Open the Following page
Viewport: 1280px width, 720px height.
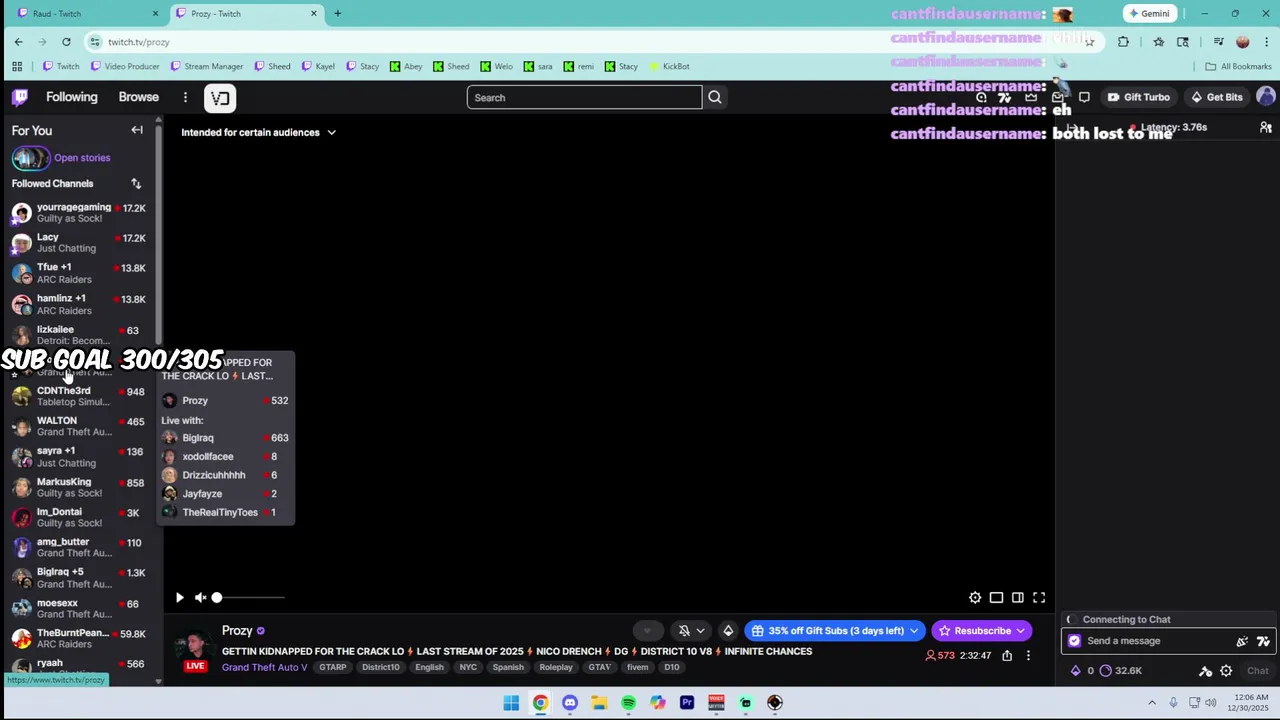[72, 97]
